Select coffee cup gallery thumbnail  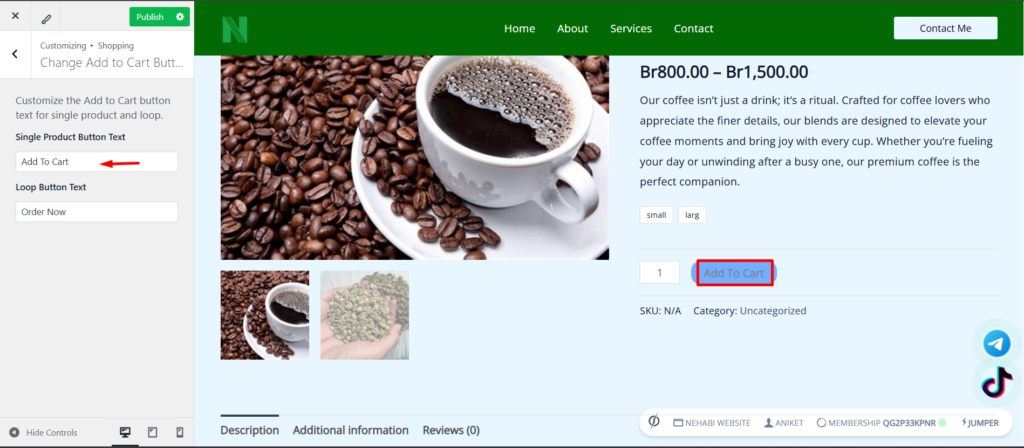[x=265, y=315]
